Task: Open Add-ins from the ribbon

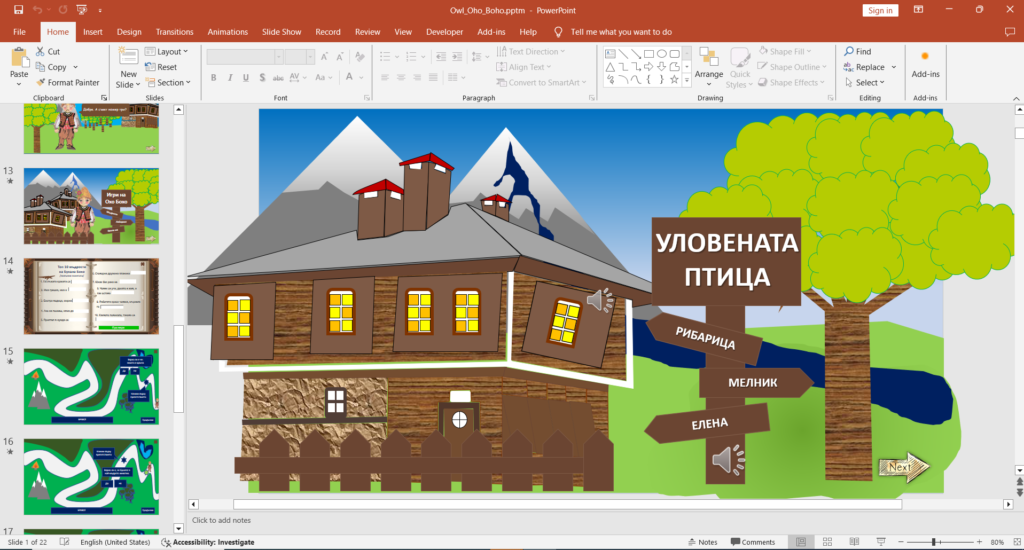Action: click(x=925, y=64)
